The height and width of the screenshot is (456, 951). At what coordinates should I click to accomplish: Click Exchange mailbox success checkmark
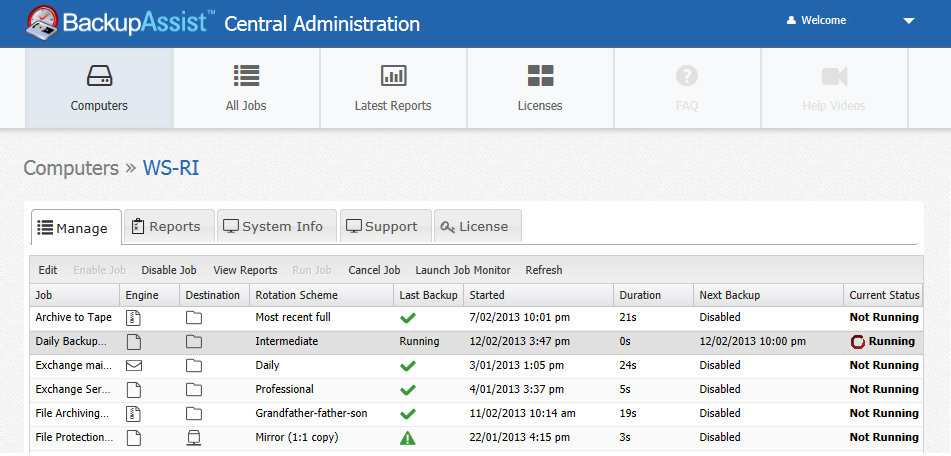pos(408,366)
